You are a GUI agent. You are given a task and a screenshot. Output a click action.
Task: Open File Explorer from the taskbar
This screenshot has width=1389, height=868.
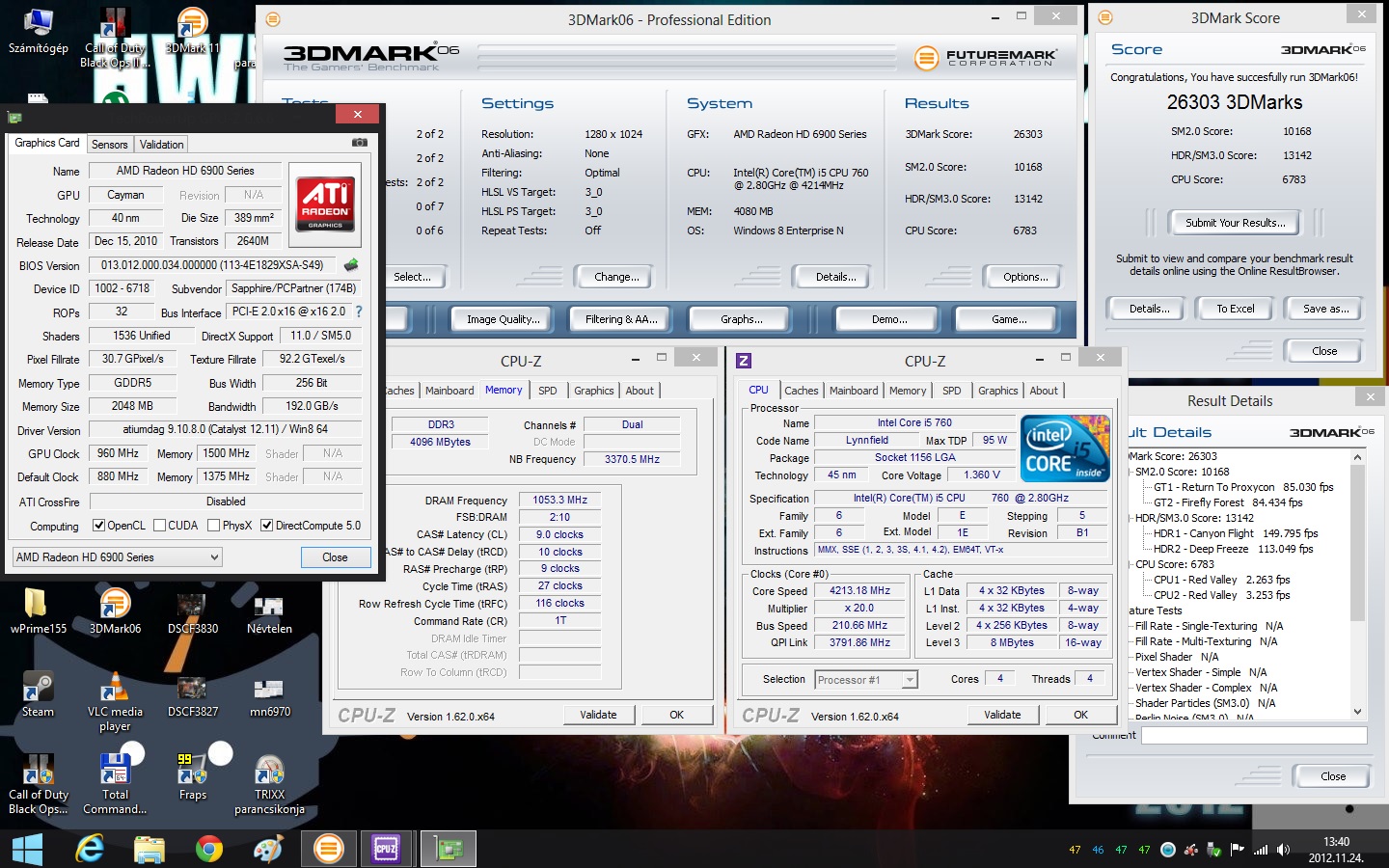click(149, 849)
